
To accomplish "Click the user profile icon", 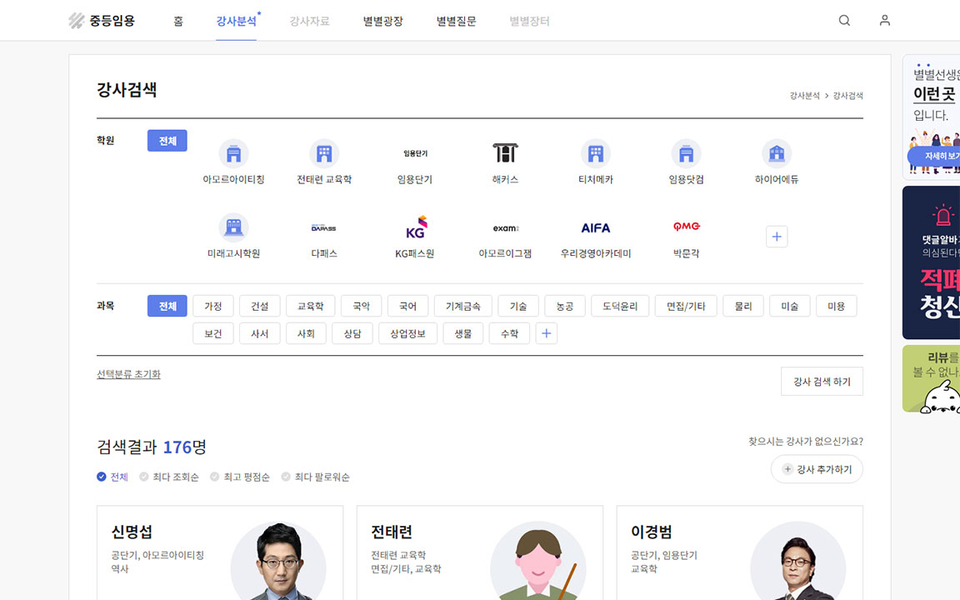I will coord(884,20).
